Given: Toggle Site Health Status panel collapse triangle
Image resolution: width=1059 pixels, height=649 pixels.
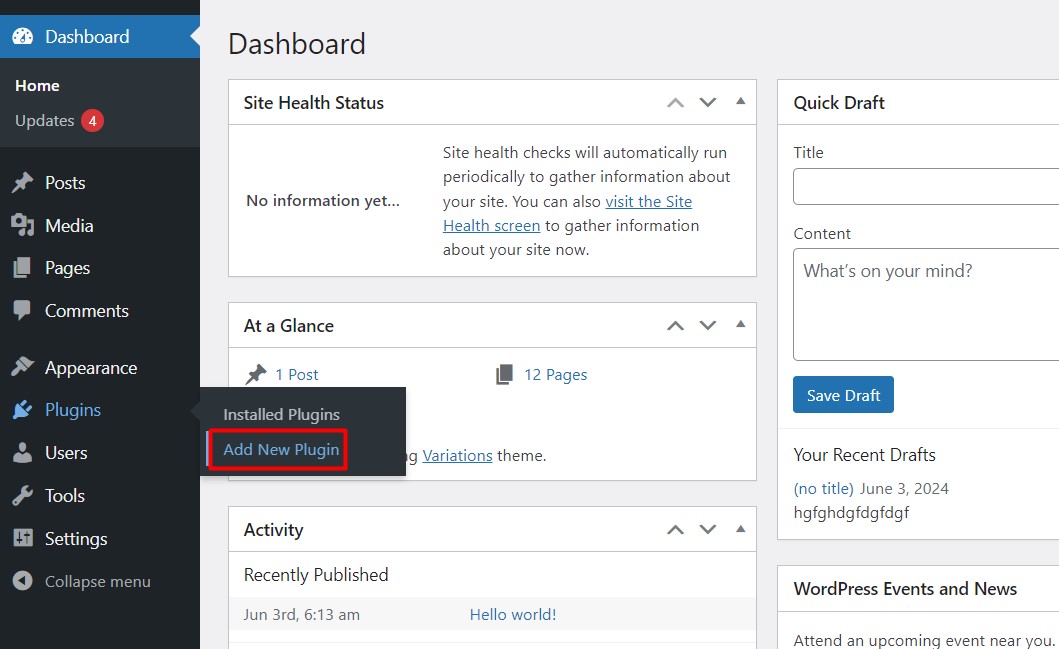Looking at the screenshot, I should [740, 101].
